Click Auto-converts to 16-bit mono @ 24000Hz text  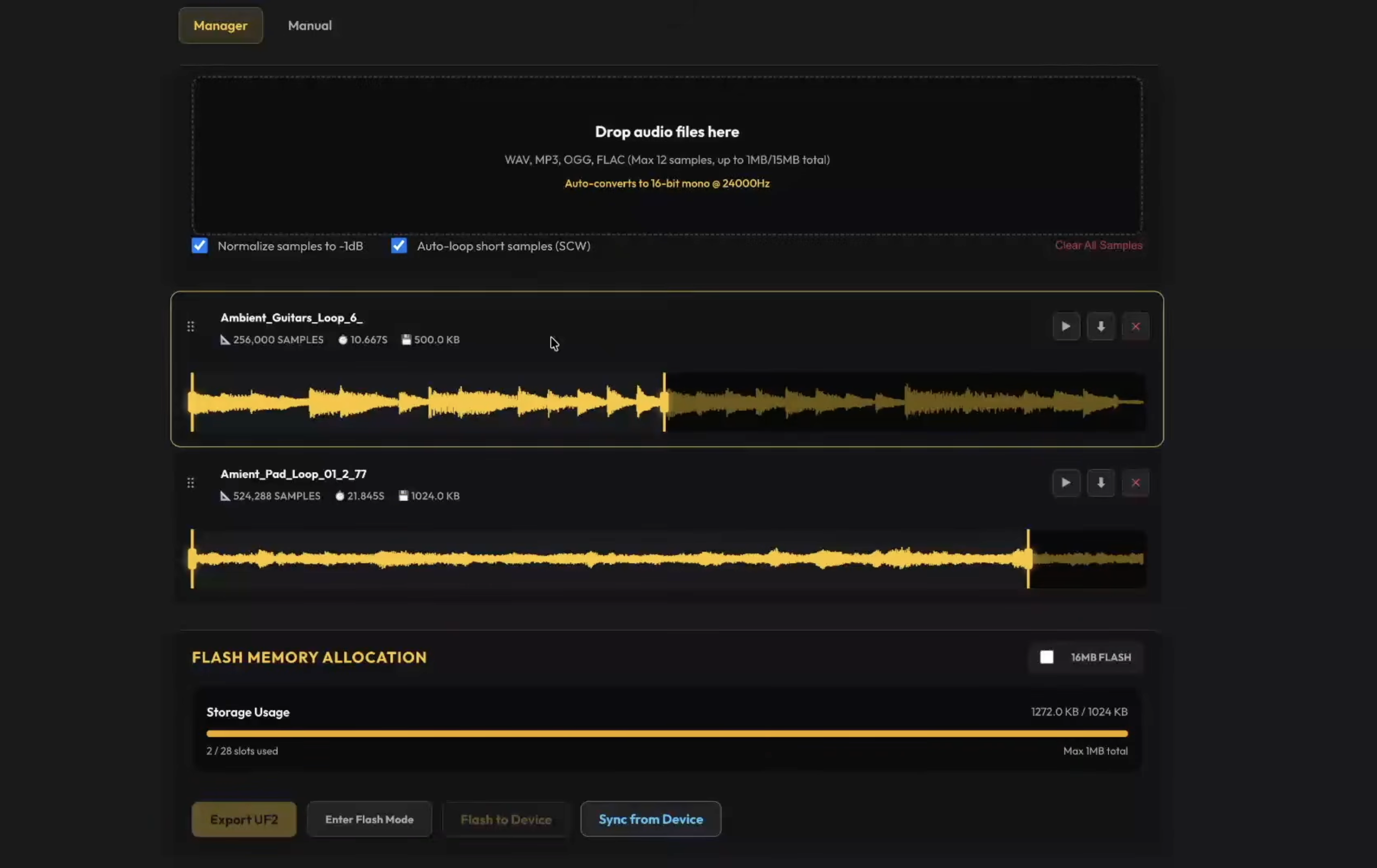[667, 183]
